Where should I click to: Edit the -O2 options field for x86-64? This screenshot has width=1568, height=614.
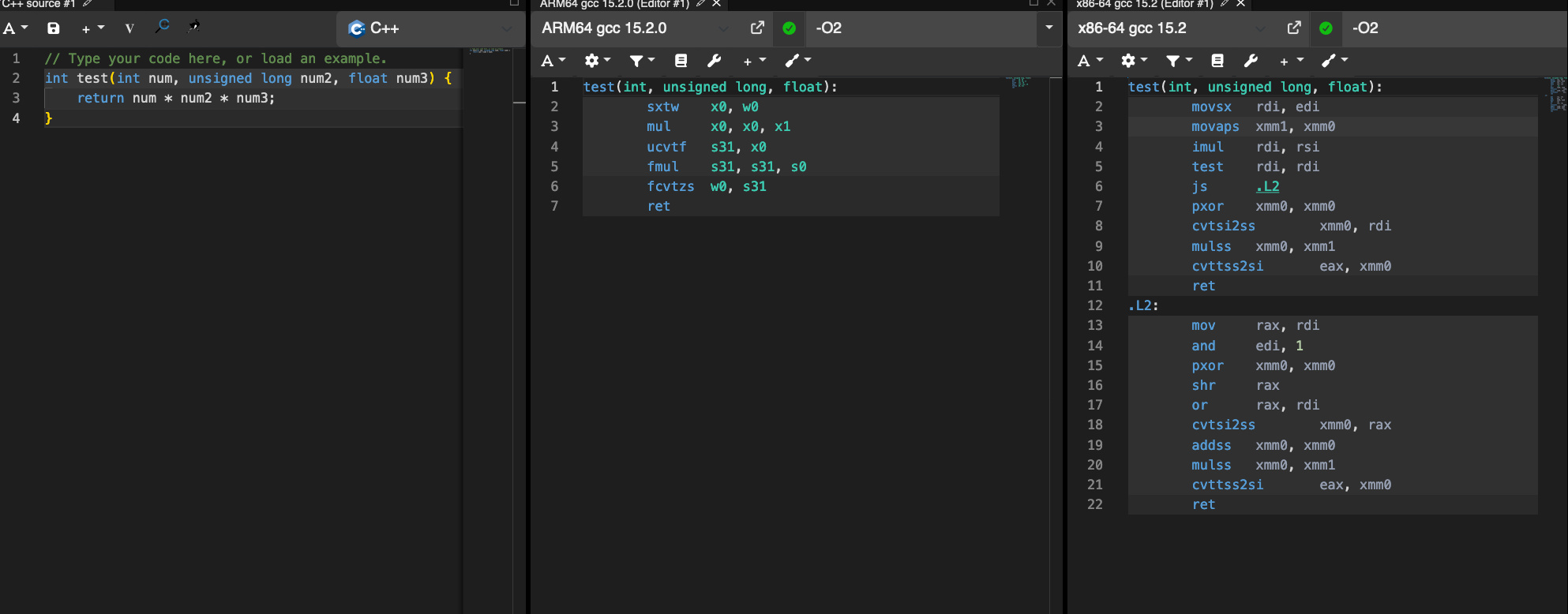coord(1457,28)
